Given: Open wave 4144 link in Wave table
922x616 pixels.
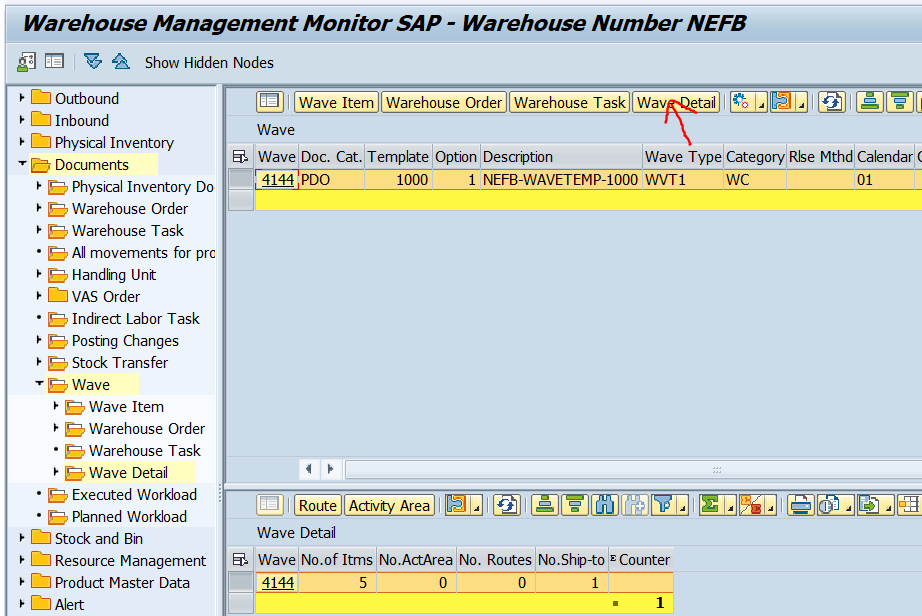Looking at the screenshot, I should point(278,180).
